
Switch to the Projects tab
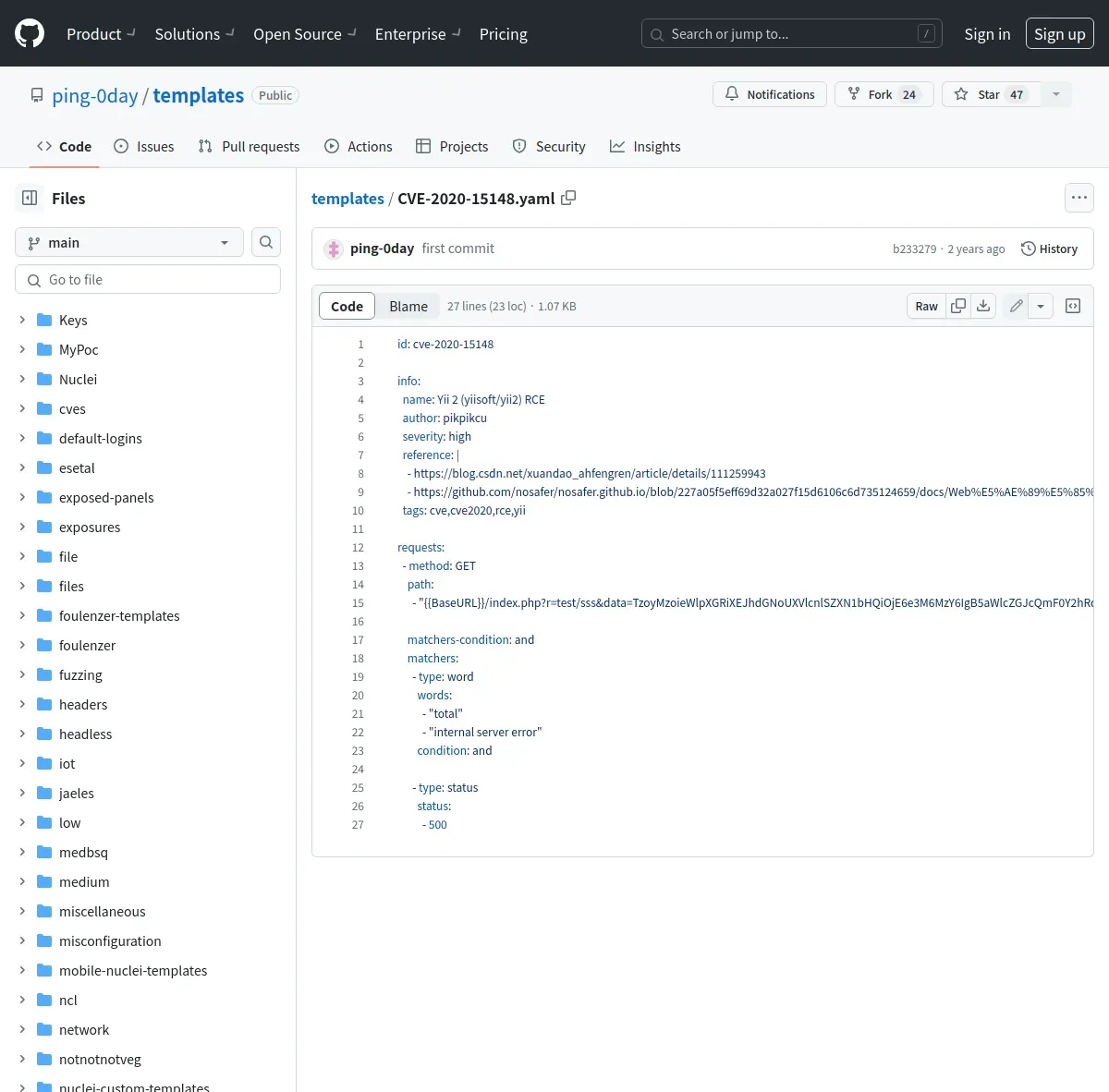point(452,146)
